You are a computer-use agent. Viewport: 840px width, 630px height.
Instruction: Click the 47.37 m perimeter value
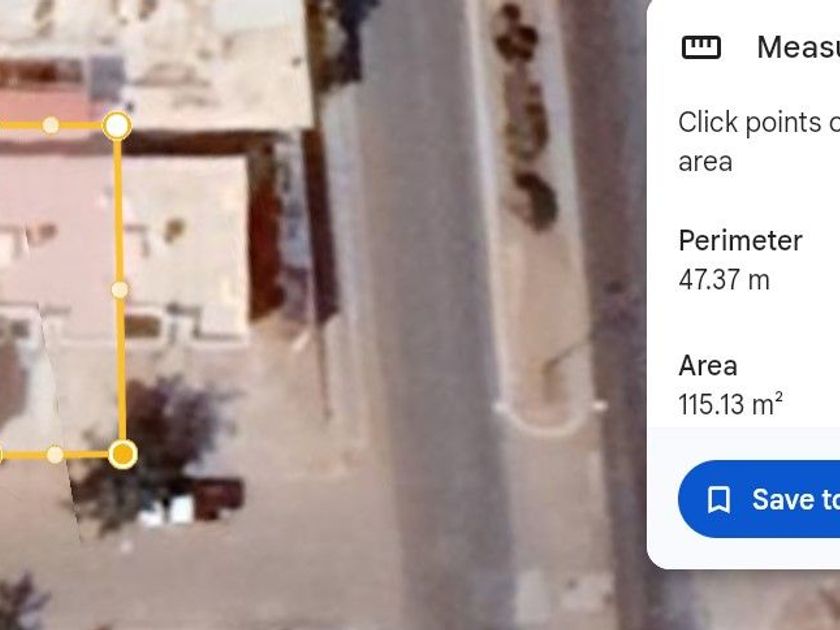tap(724, 280)
